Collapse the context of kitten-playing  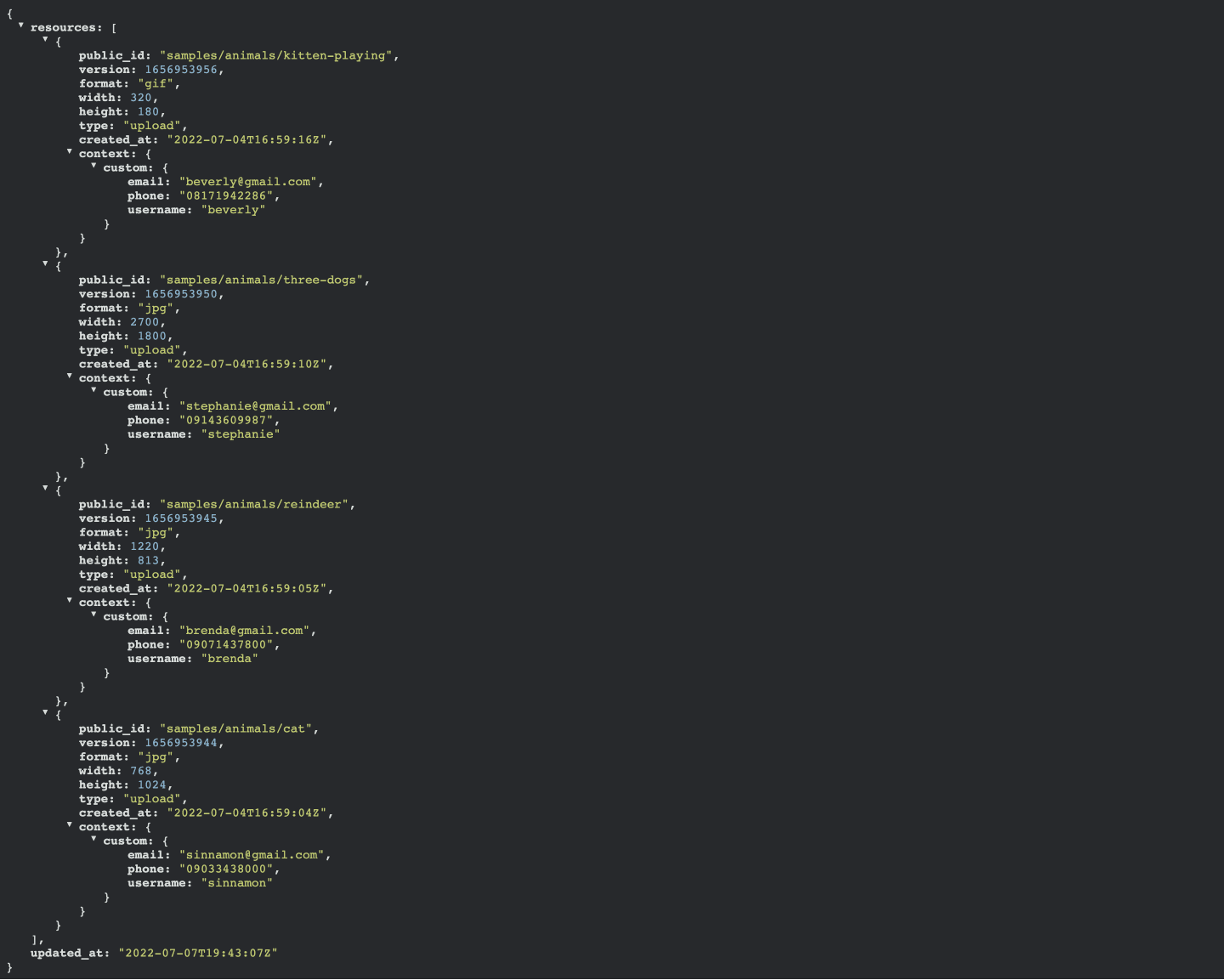click(70, 151)
